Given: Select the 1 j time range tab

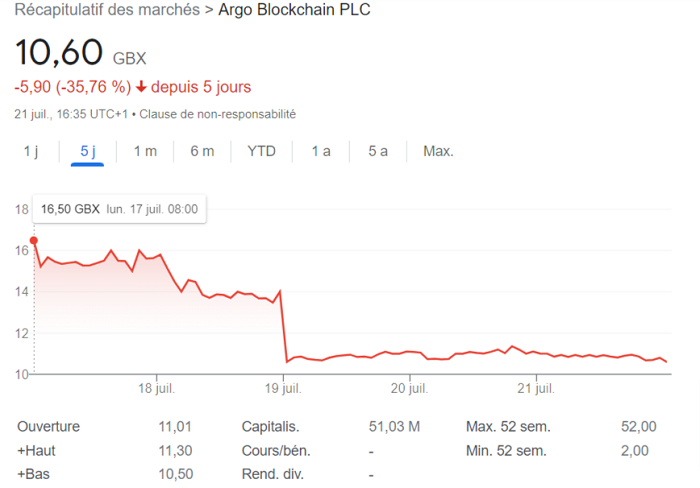Looking at the screenshot, I should click(x=31, y=151).
